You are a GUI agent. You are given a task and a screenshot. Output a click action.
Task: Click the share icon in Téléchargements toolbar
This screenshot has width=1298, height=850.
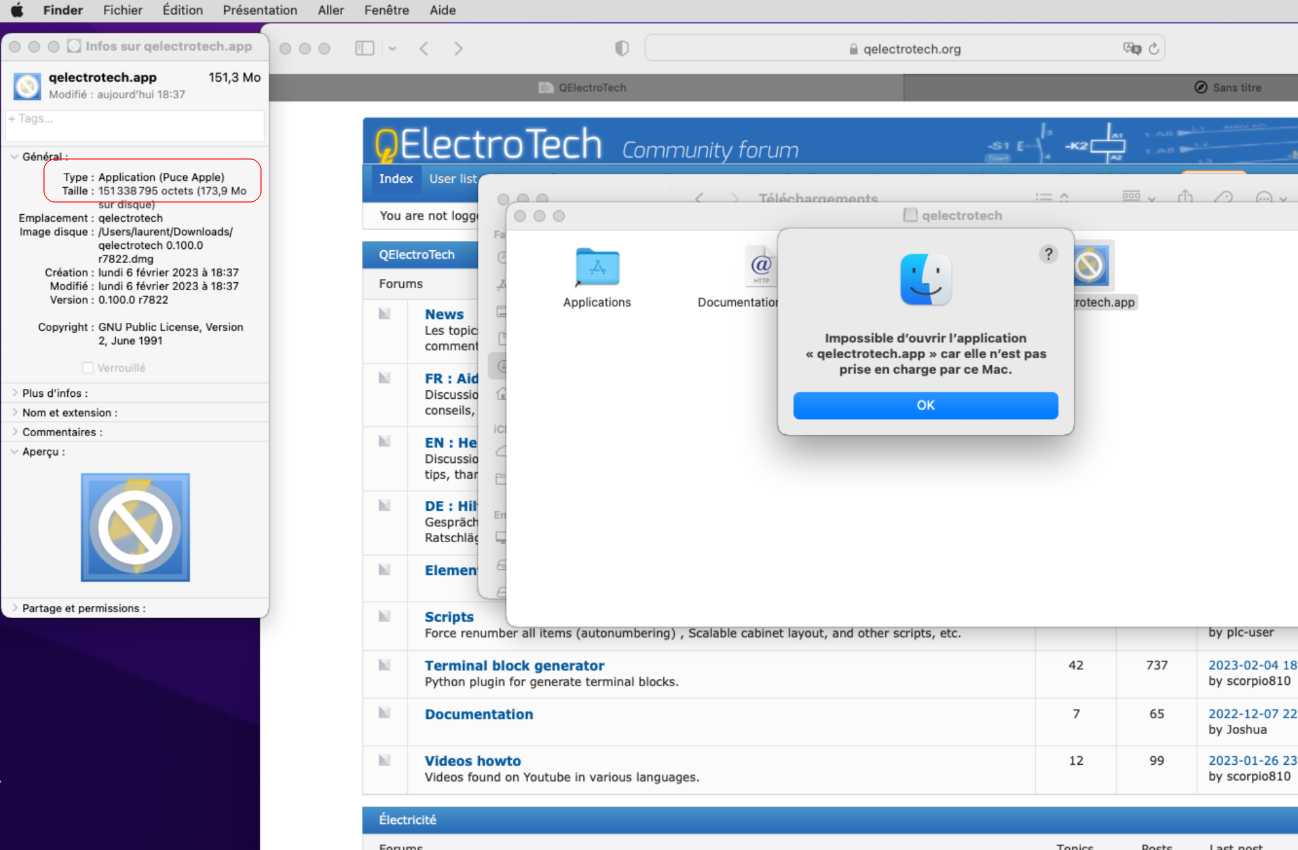(1185, 198)
